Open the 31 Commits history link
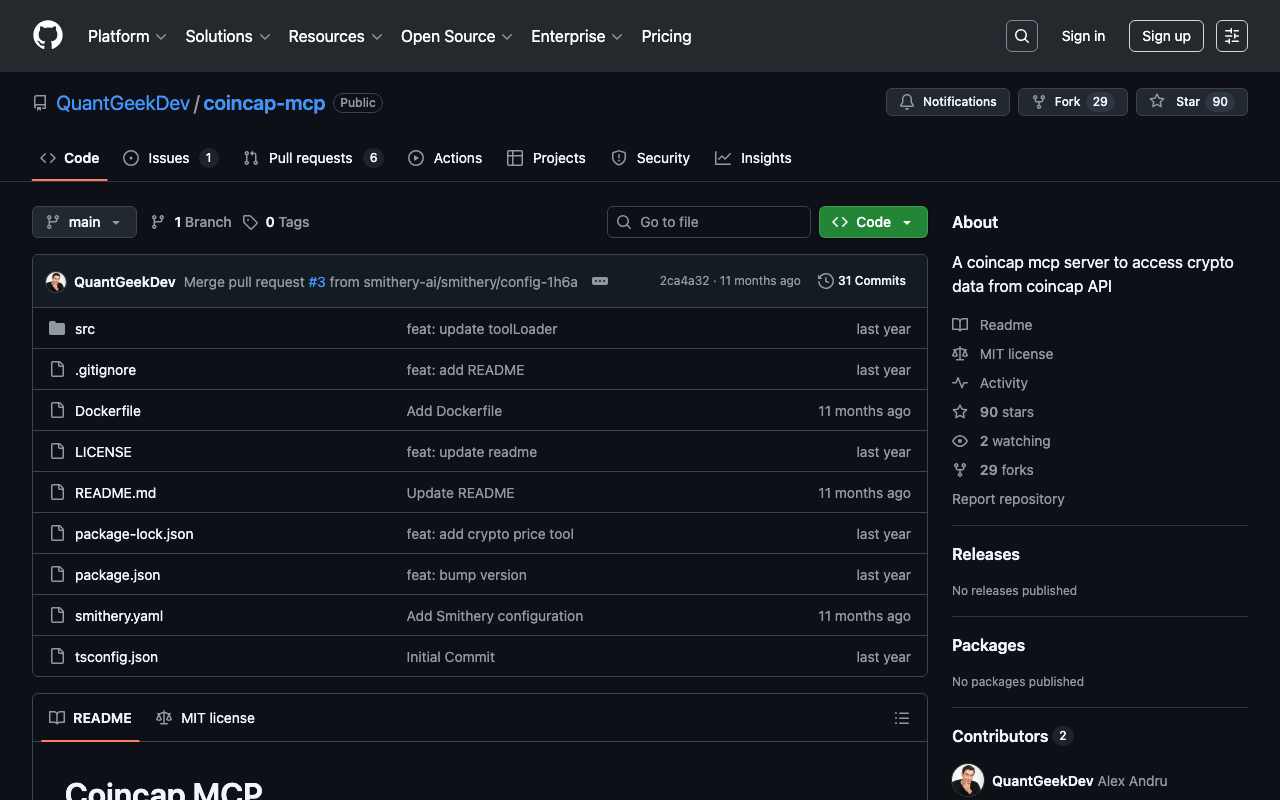 (862, 281)
